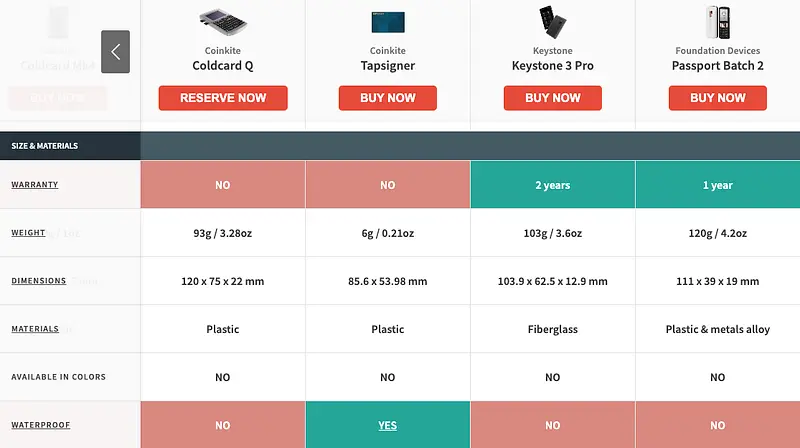This screenshot has width=800, height=448.
Task: Hit Buy Now for Passport Batch 2
Action: point(717,98)
